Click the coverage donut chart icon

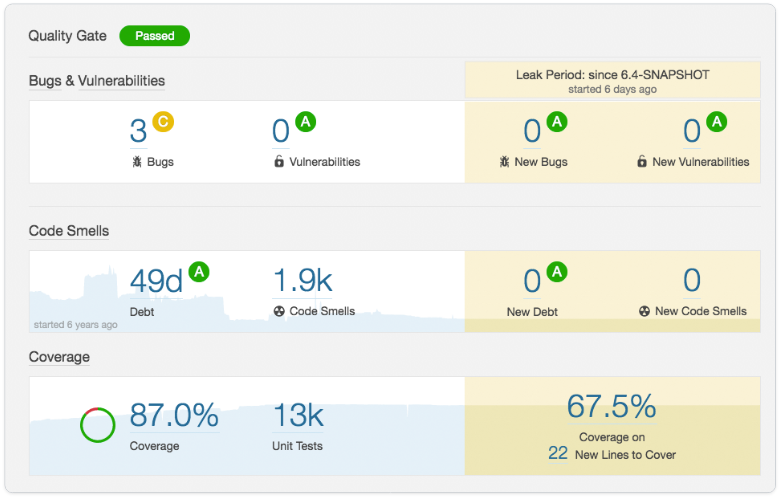97,425
